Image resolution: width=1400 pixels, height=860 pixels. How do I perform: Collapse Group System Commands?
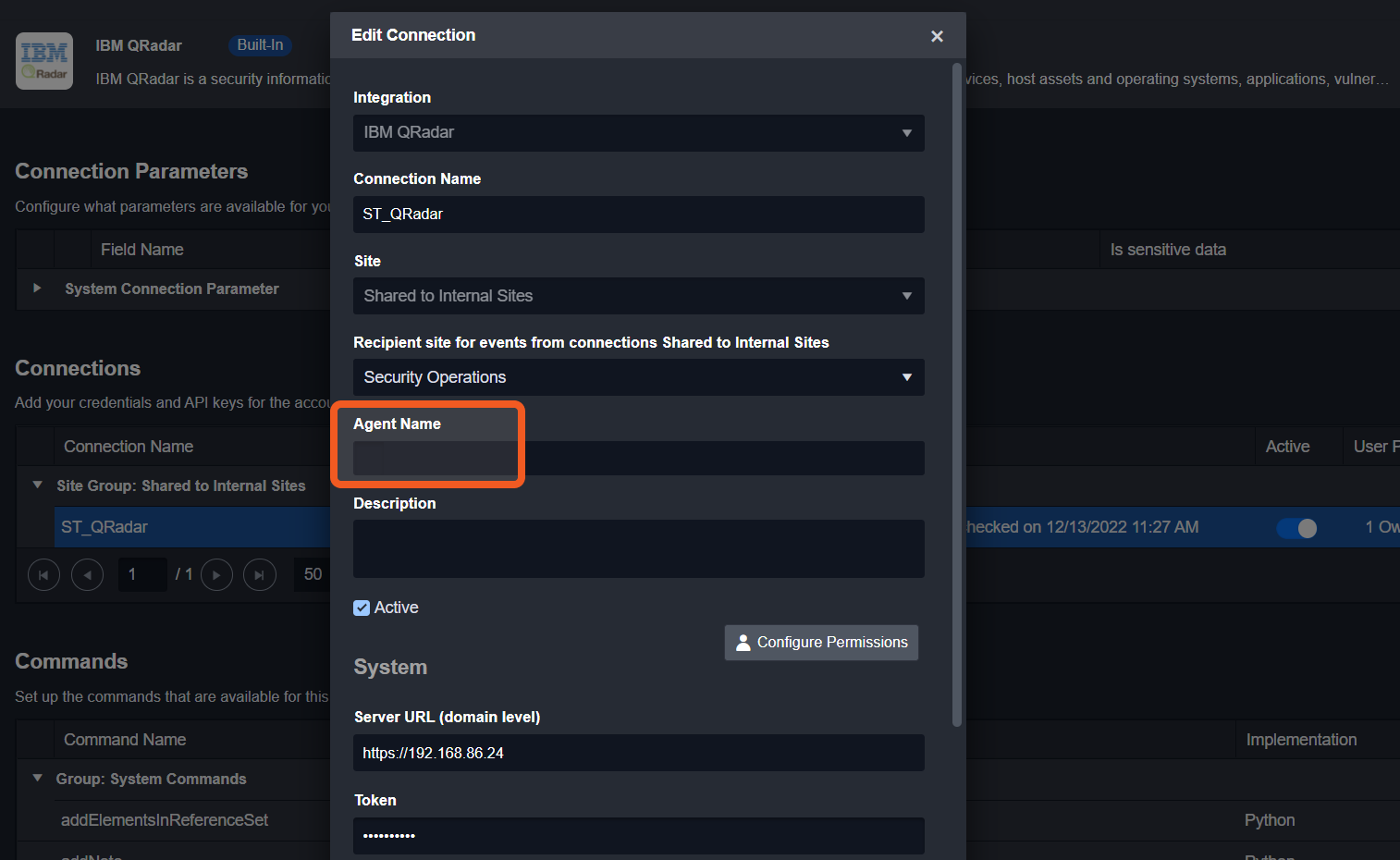click(37, 779)
